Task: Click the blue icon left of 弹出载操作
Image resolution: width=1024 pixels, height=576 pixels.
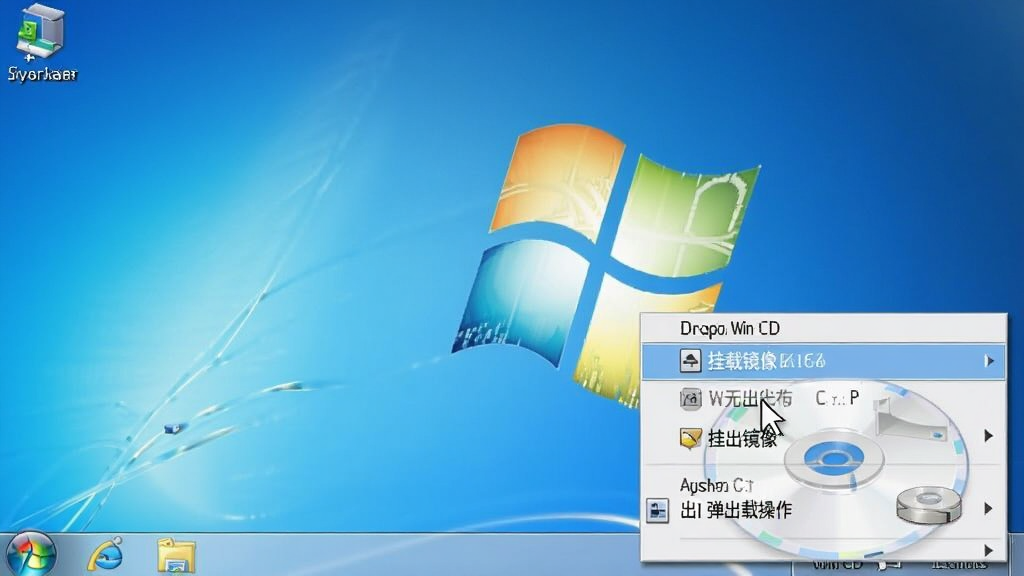Action: [658, 510]
